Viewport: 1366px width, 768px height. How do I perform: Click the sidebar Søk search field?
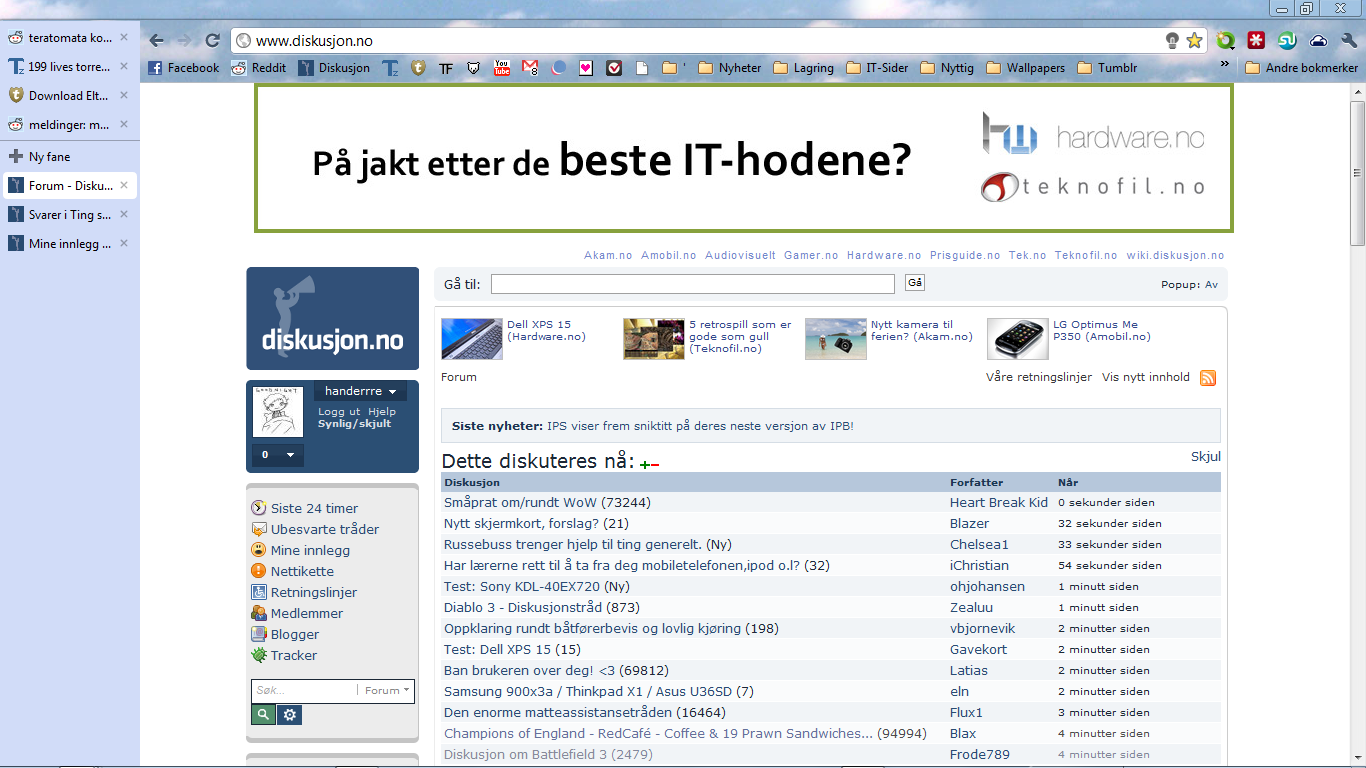pyautogui.click(x=304, y=690)
